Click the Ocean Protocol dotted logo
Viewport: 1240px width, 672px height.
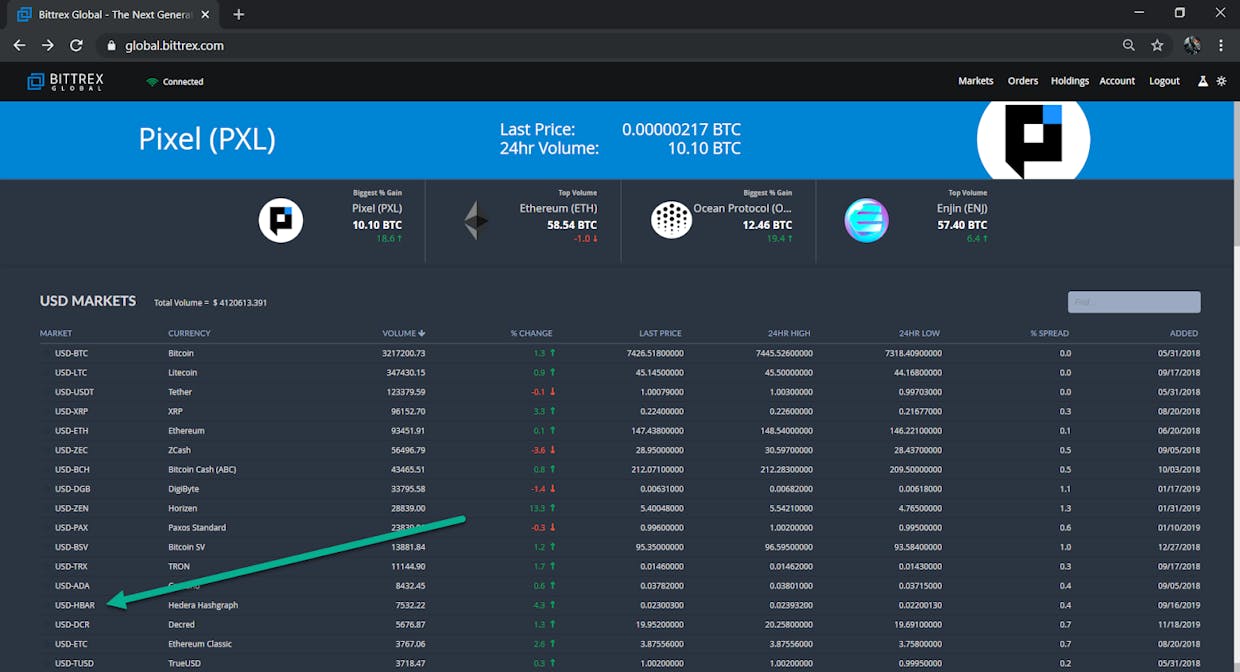point(672,220)
